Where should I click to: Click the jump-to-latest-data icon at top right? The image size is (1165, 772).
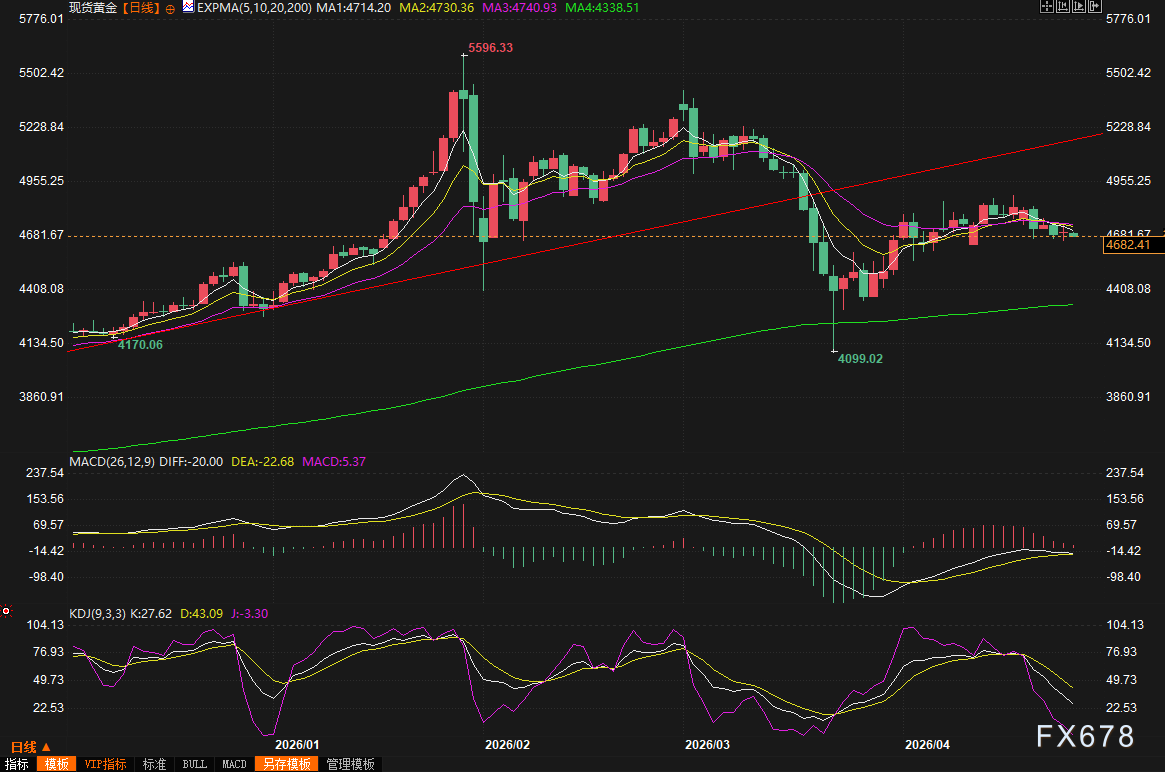[x=1078, y=7]
